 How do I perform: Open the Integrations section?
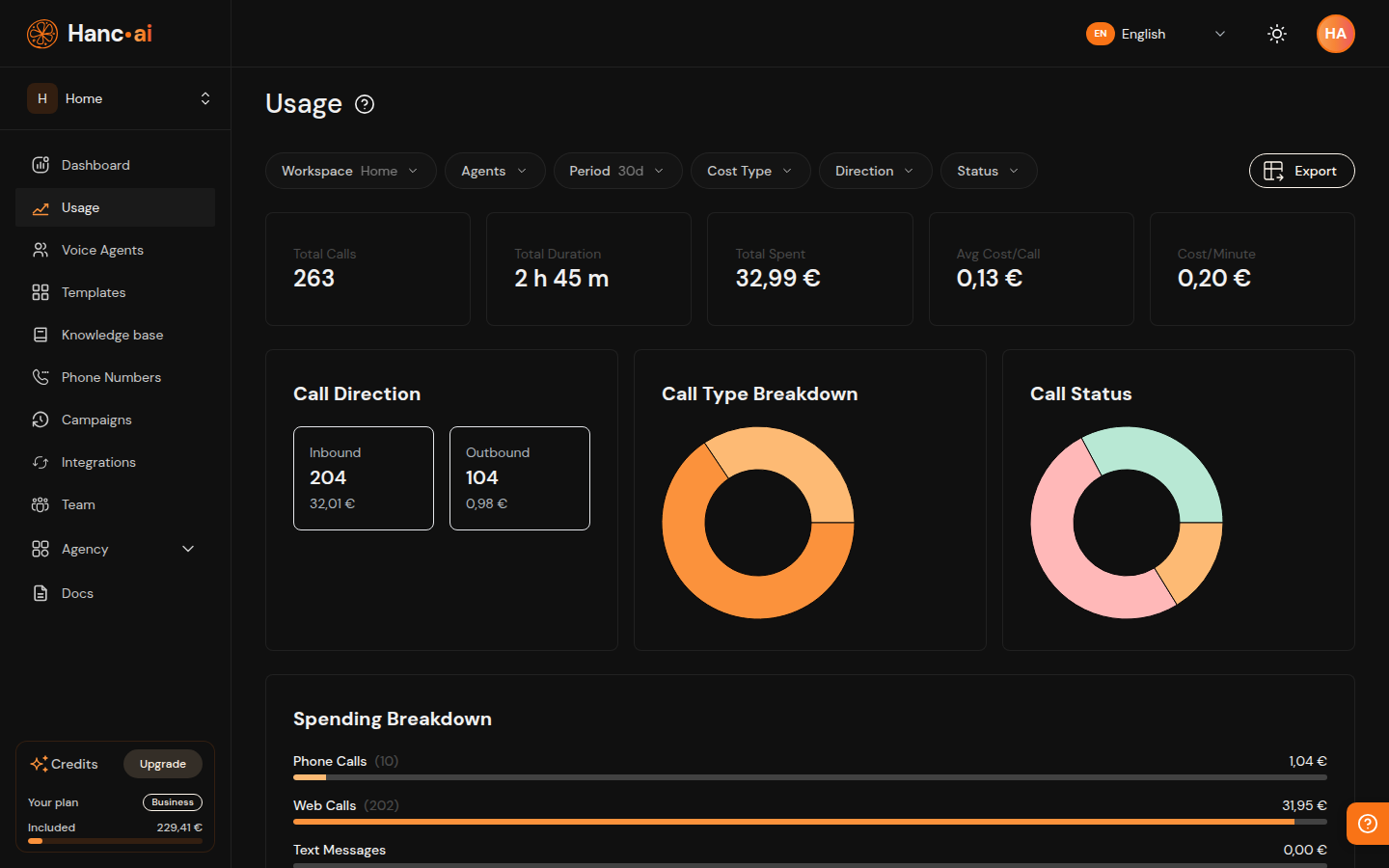click(x=96, y=461)
